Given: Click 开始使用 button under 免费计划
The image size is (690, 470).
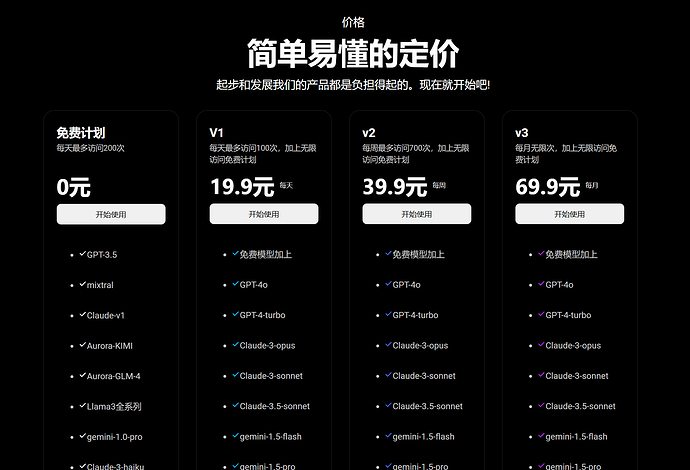Looking at the screenshot, I should coord(111,214).
